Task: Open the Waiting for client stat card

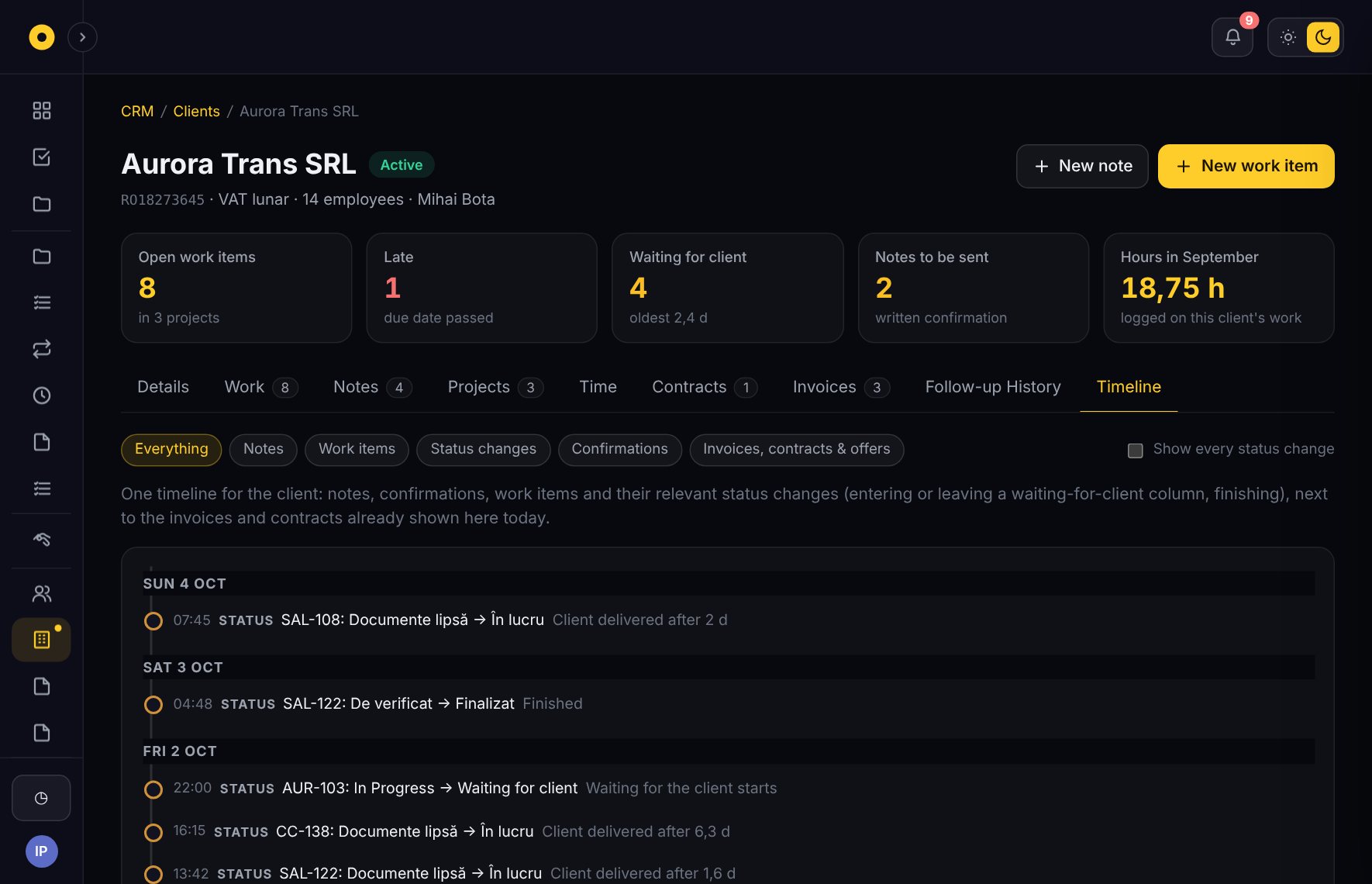Action: (728, 288)
